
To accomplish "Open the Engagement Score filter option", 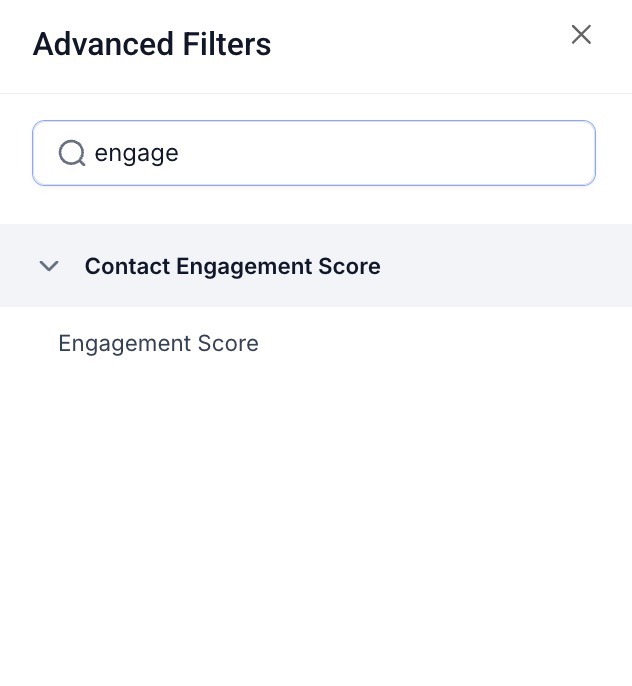I will tap(158, 344).
